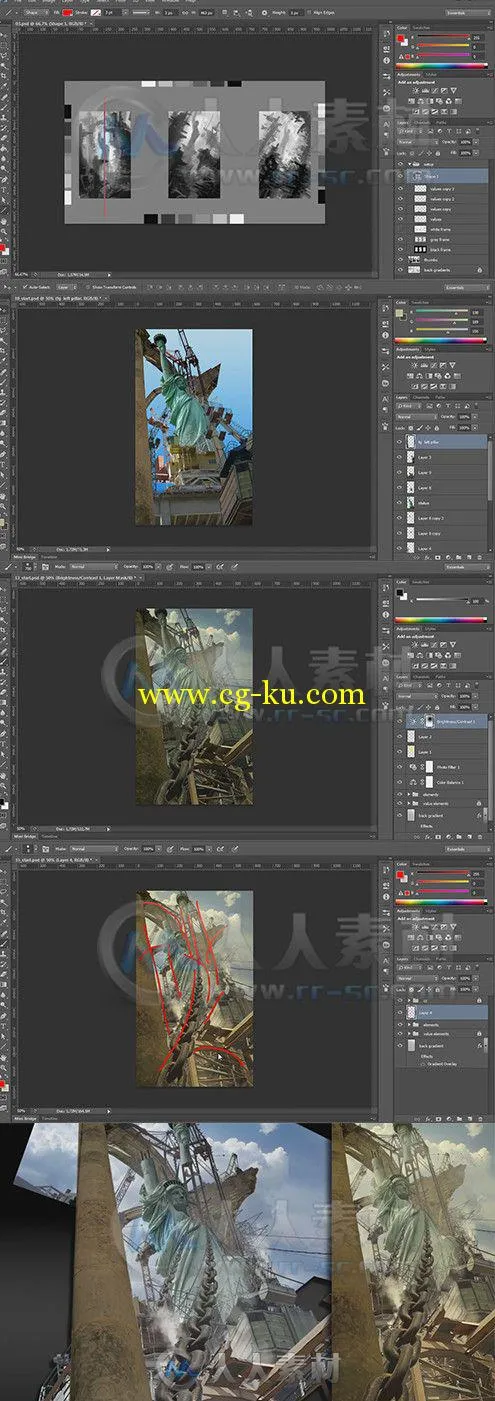Image resolution: width=495 pixels, height=1401 pixels.
Task: Switch to Styles tab in thumbnails window
Action: [431, 75]
